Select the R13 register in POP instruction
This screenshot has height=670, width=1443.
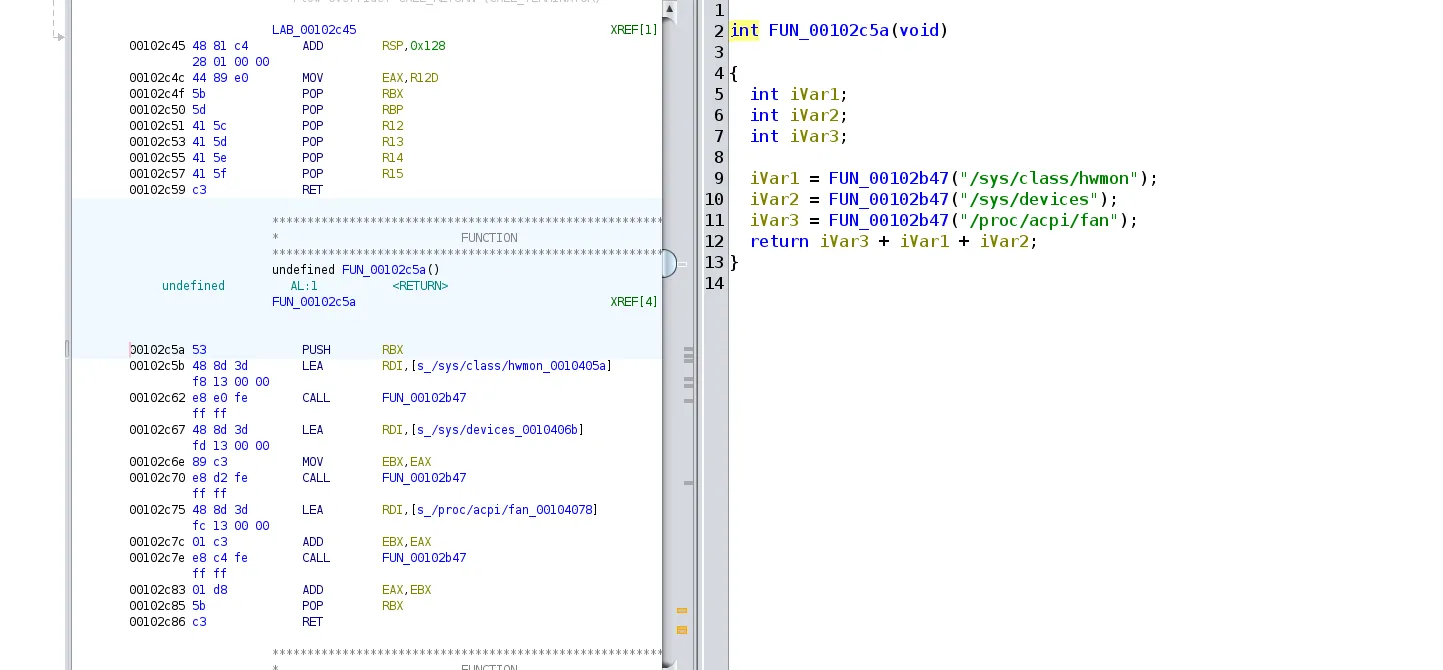pyautogui.click(x=392, y=142)
